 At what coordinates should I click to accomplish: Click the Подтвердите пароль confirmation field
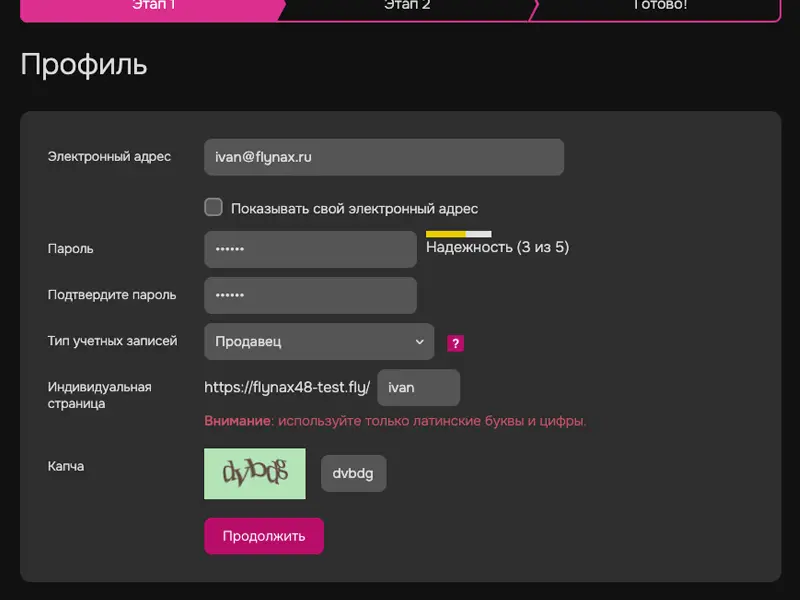310,295
